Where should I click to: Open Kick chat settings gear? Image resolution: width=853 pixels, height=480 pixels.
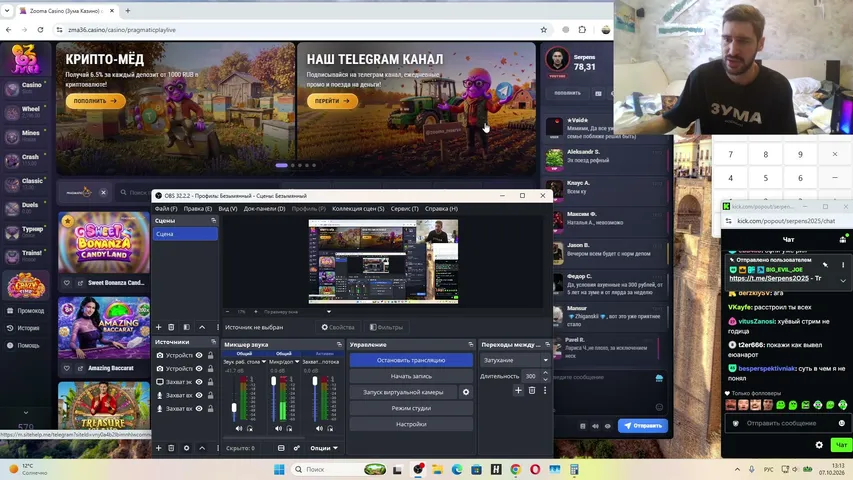819,445
